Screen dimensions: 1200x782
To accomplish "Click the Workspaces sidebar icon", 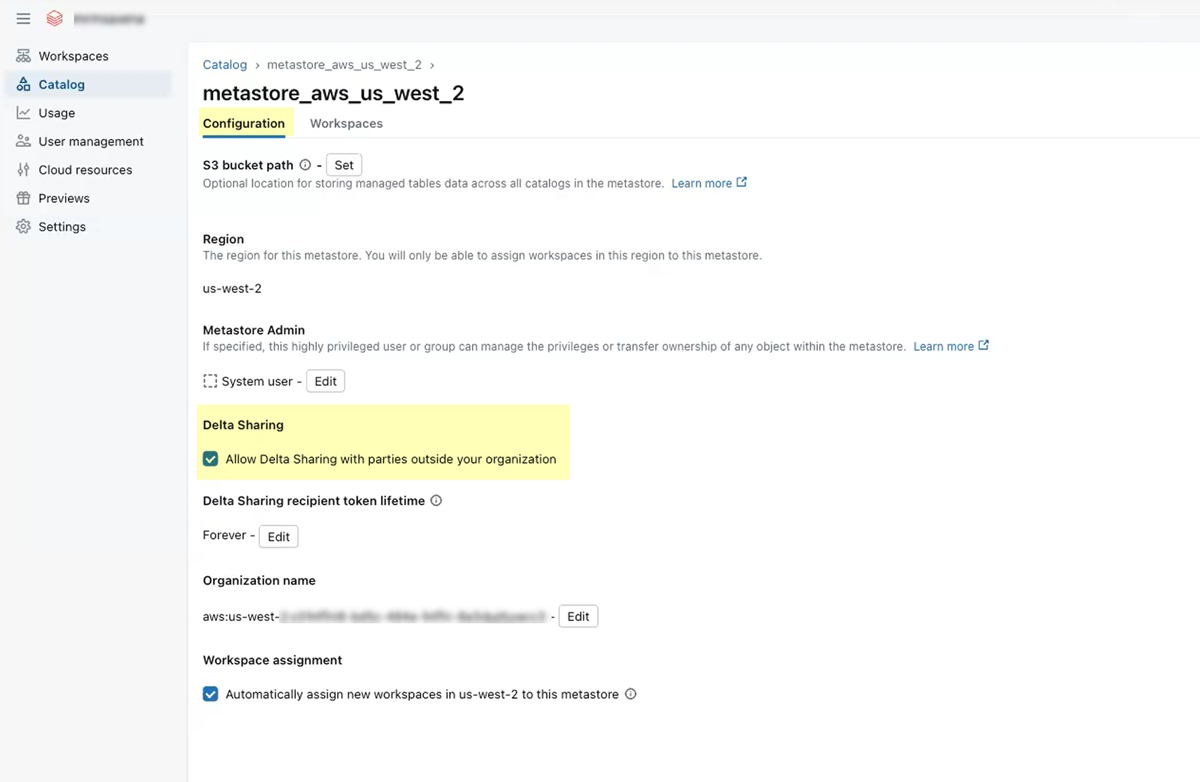I will (23, 56).
